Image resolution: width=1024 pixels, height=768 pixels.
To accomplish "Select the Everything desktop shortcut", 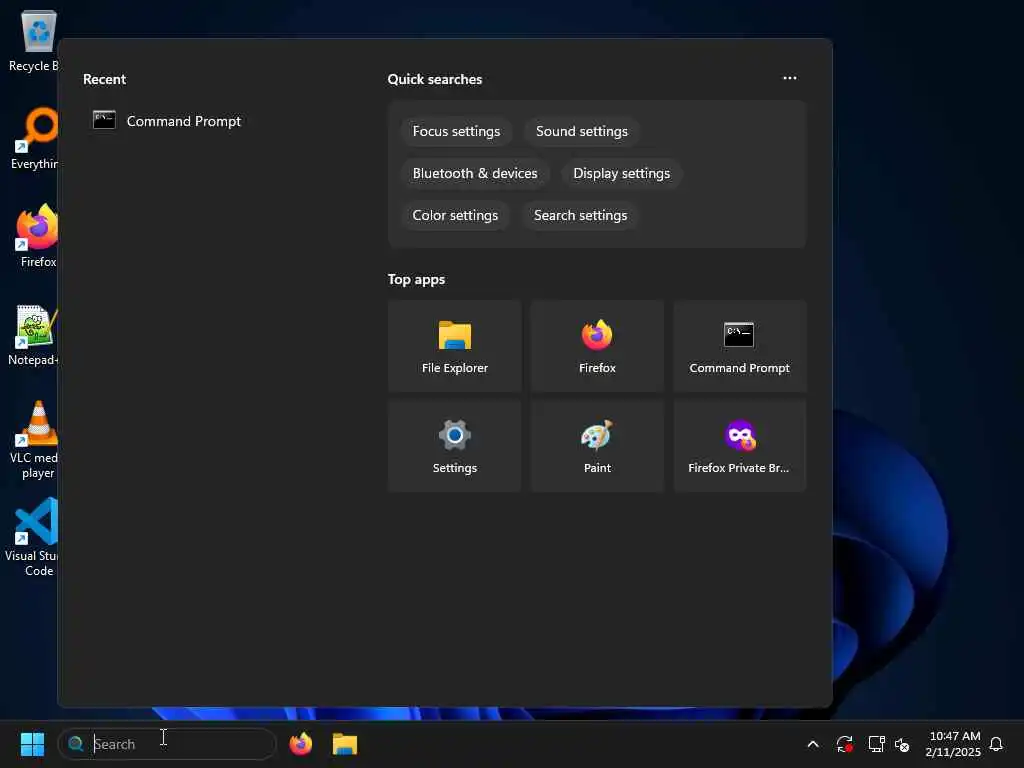I will (35, 138).
